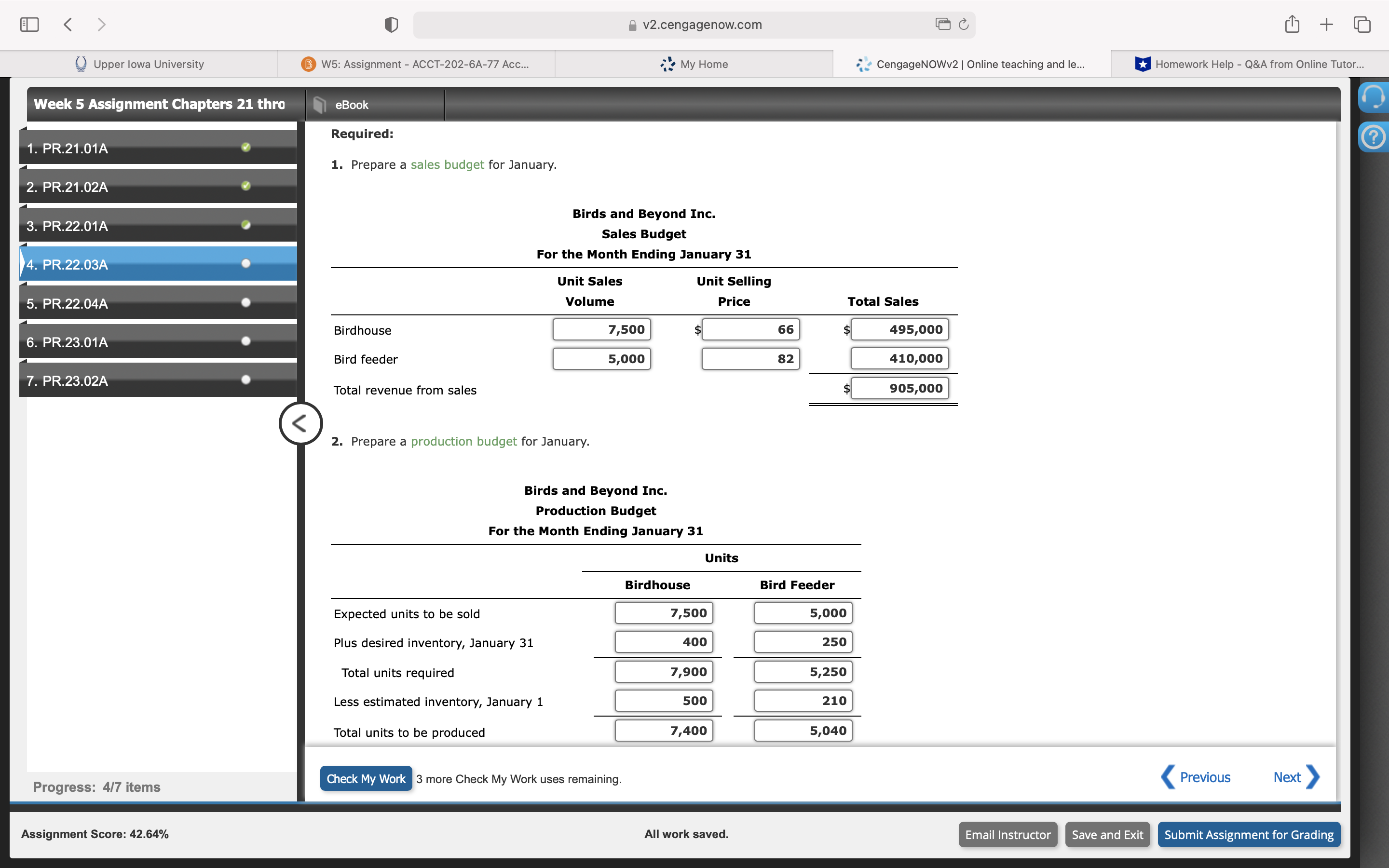
Task: Click Birdhouse unit selling price field
Action: pos(750,329)
